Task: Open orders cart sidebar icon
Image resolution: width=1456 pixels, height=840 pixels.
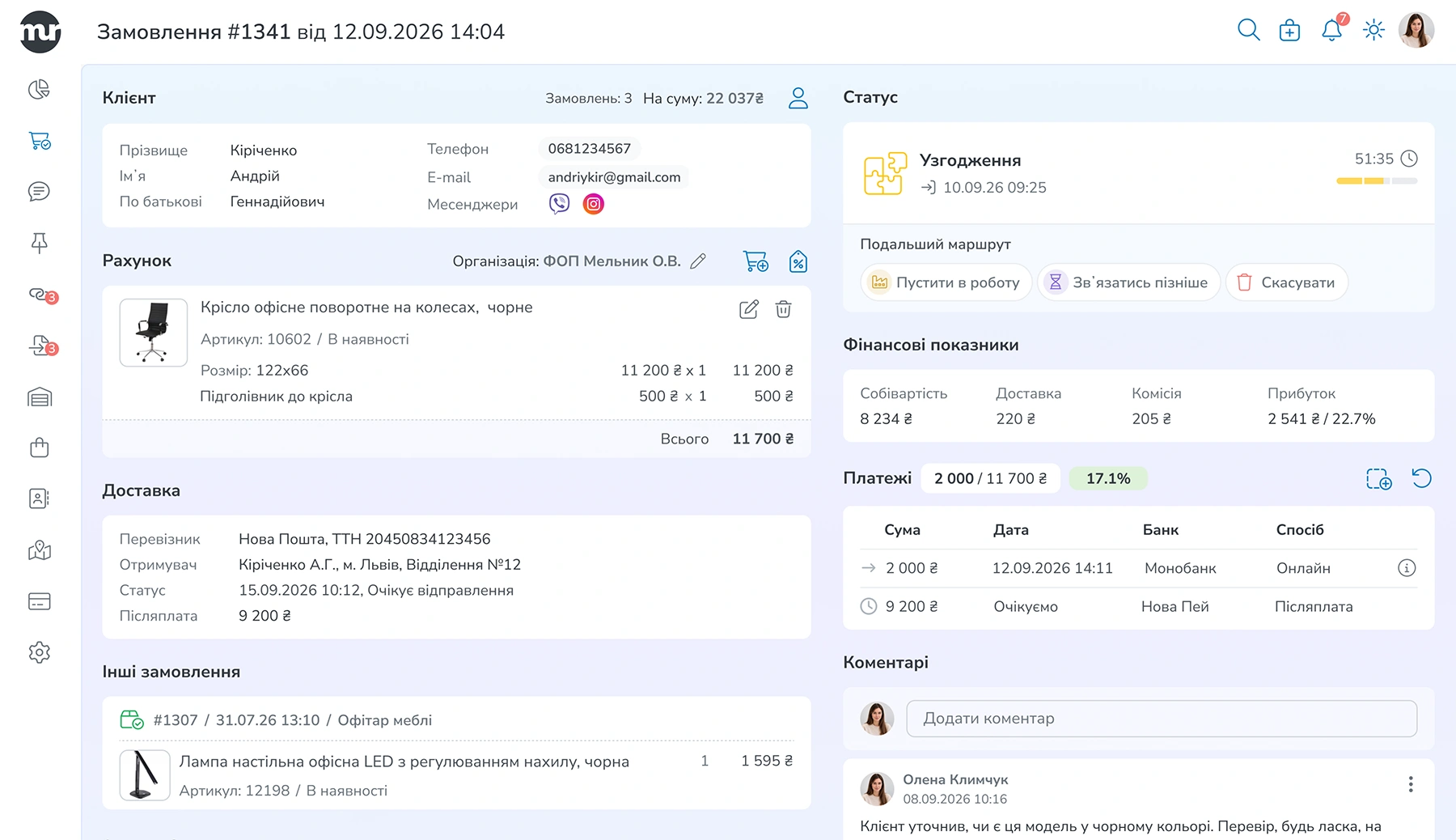Action: tap(40, 141)
